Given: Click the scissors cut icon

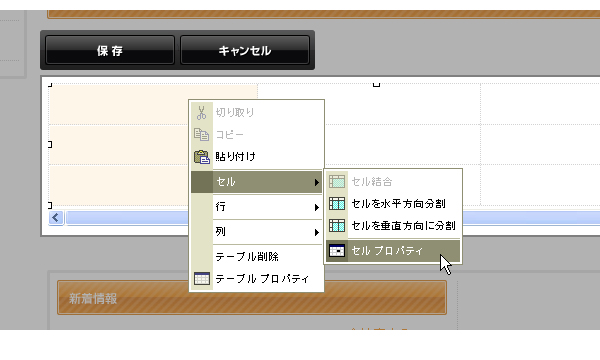Looking at the screenshot, I should click(x=201, y=112).
